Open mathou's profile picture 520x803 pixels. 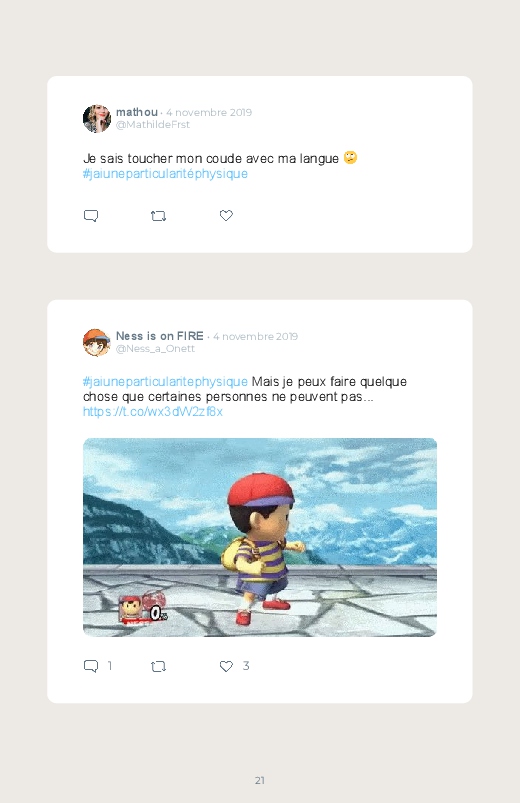tap(97, 118)
